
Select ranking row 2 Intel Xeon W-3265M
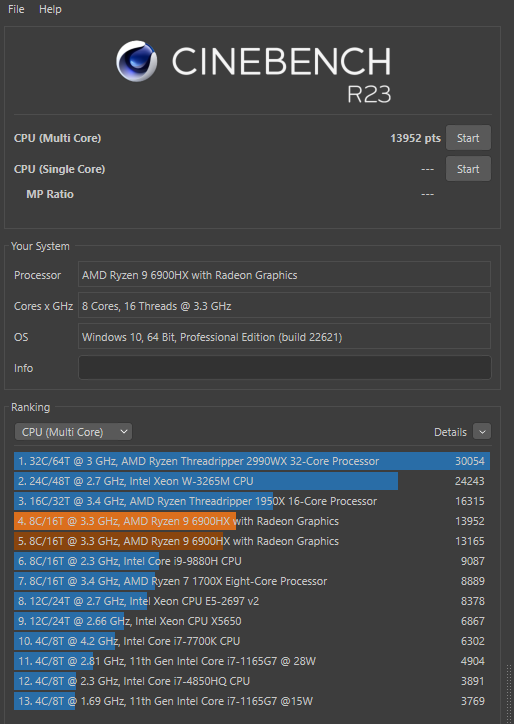point(252,481)
